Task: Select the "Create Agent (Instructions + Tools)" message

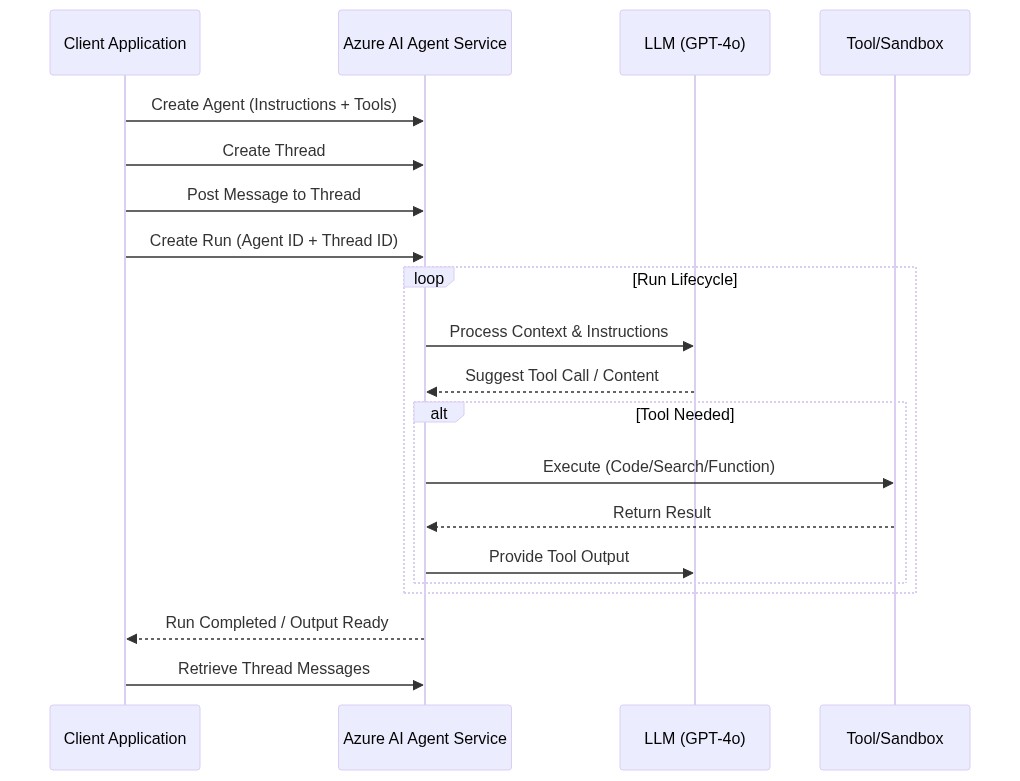Action: (274, 105)
